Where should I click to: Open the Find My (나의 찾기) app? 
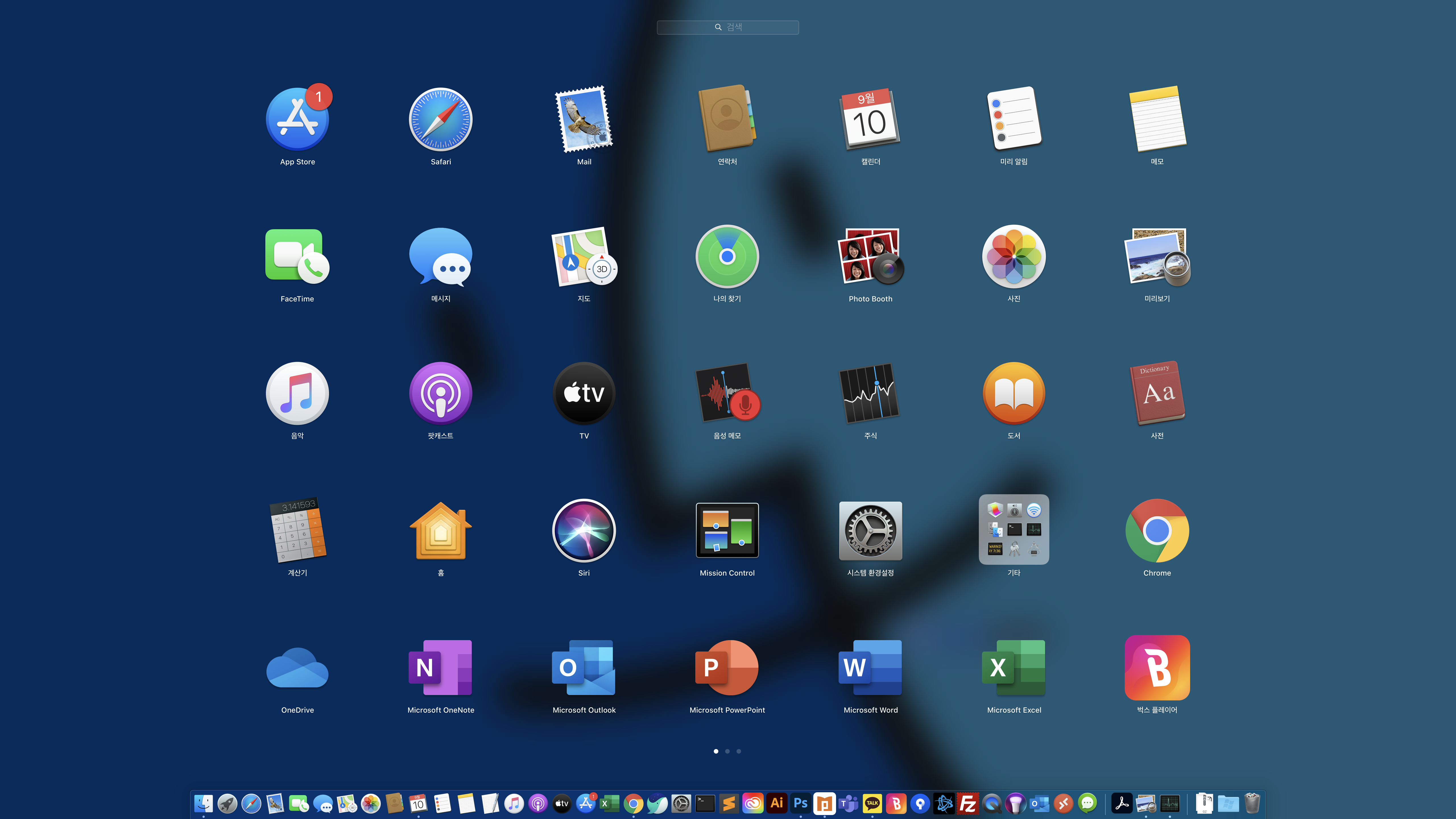tap(727, 257)
